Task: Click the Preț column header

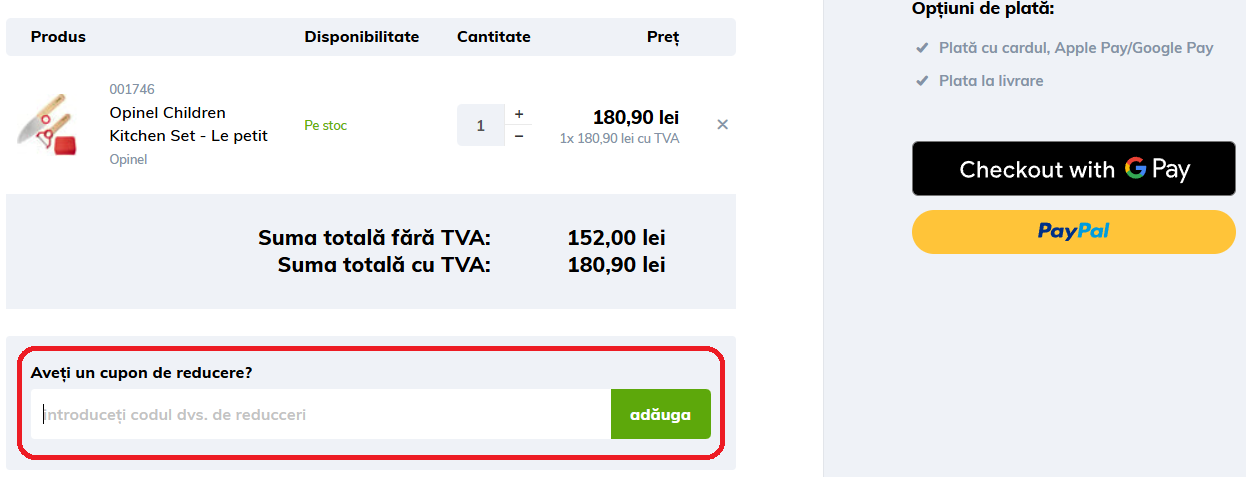Action: pos(663,37)
